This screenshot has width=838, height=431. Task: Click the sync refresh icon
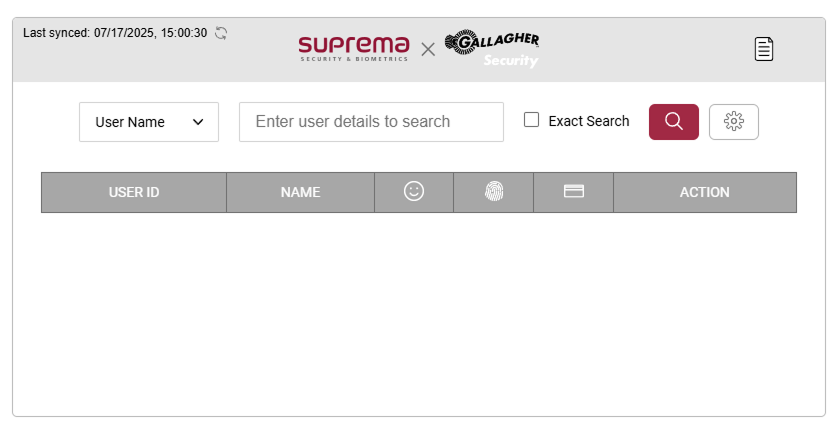click(221, 33)
